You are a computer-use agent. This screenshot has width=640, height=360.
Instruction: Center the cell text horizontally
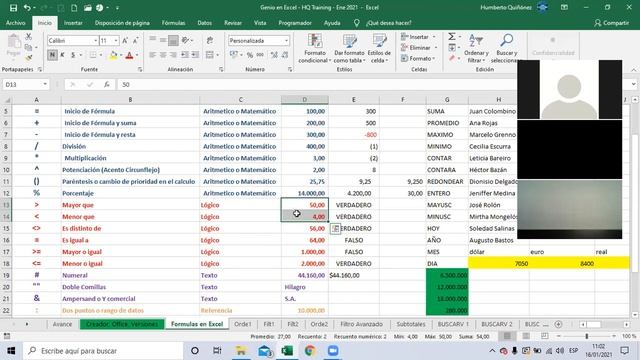[x=163, y=55]
